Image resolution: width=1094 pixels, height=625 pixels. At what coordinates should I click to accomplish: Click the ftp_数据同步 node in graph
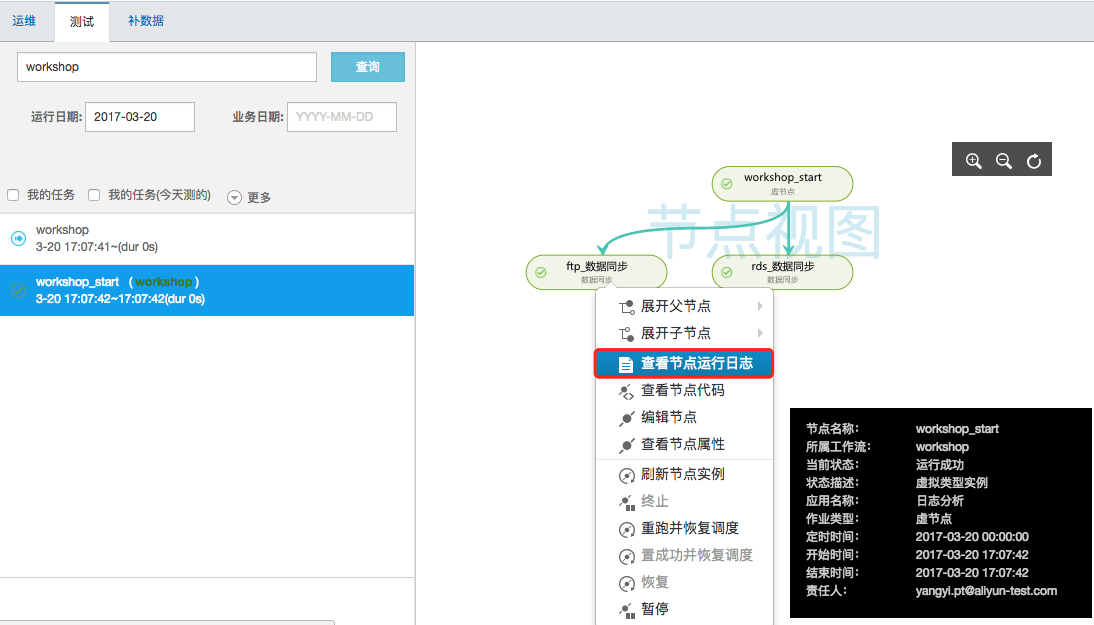pyautogui.click(x=597, y=272)
